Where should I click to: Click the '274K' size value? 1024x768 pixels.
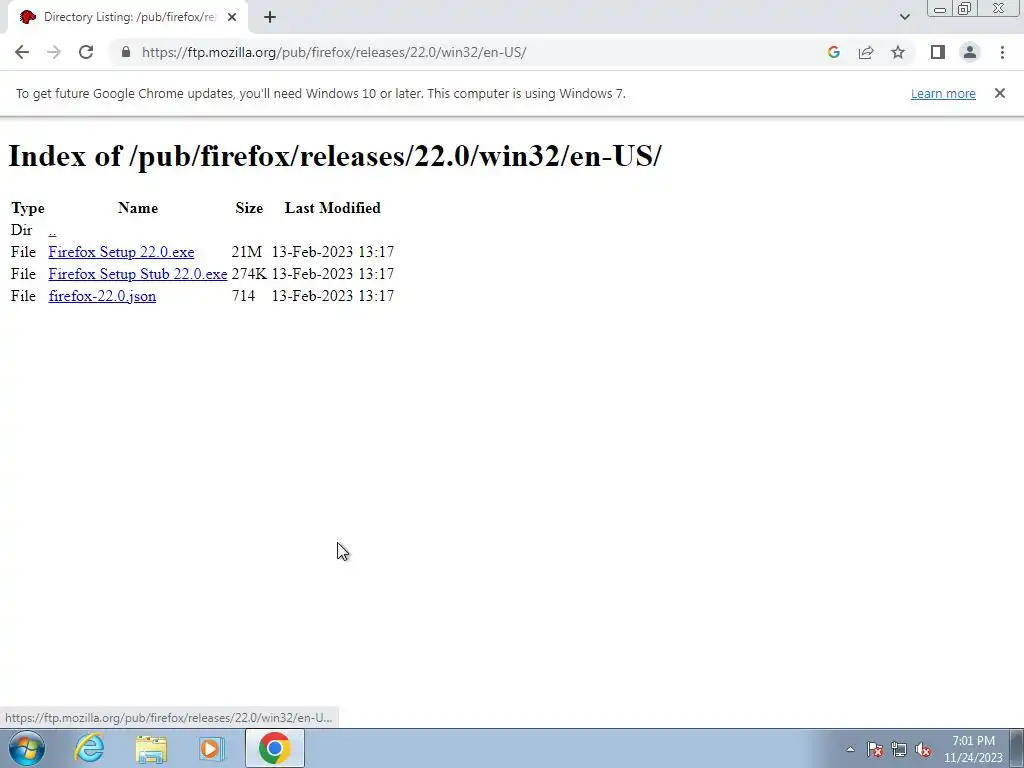(249, 274)
